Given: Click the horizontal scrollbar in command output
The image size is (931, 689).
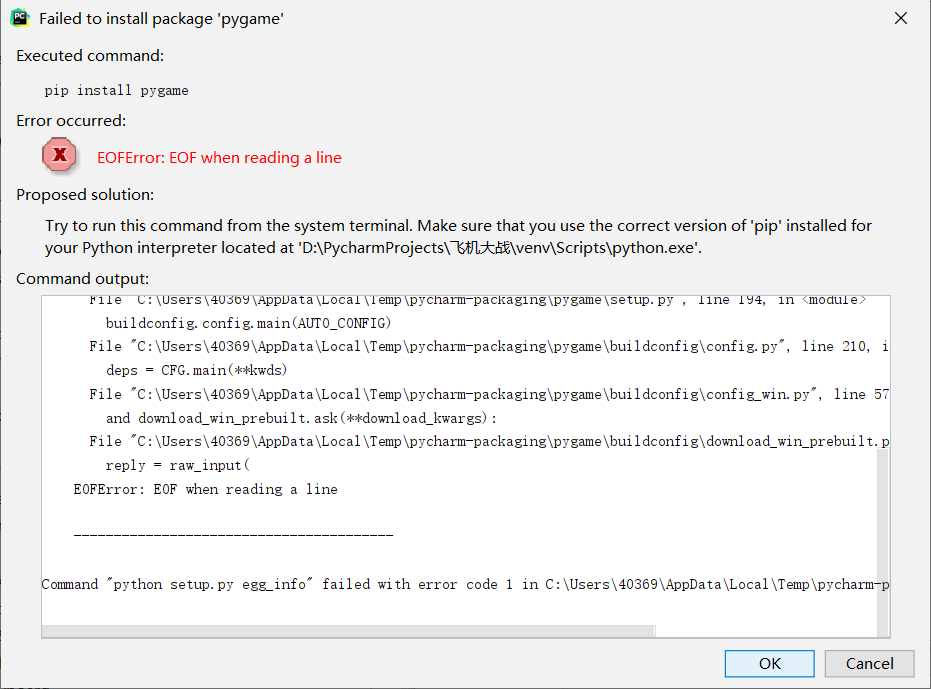Looking at the screenshot, I should [x=349, y=631].
